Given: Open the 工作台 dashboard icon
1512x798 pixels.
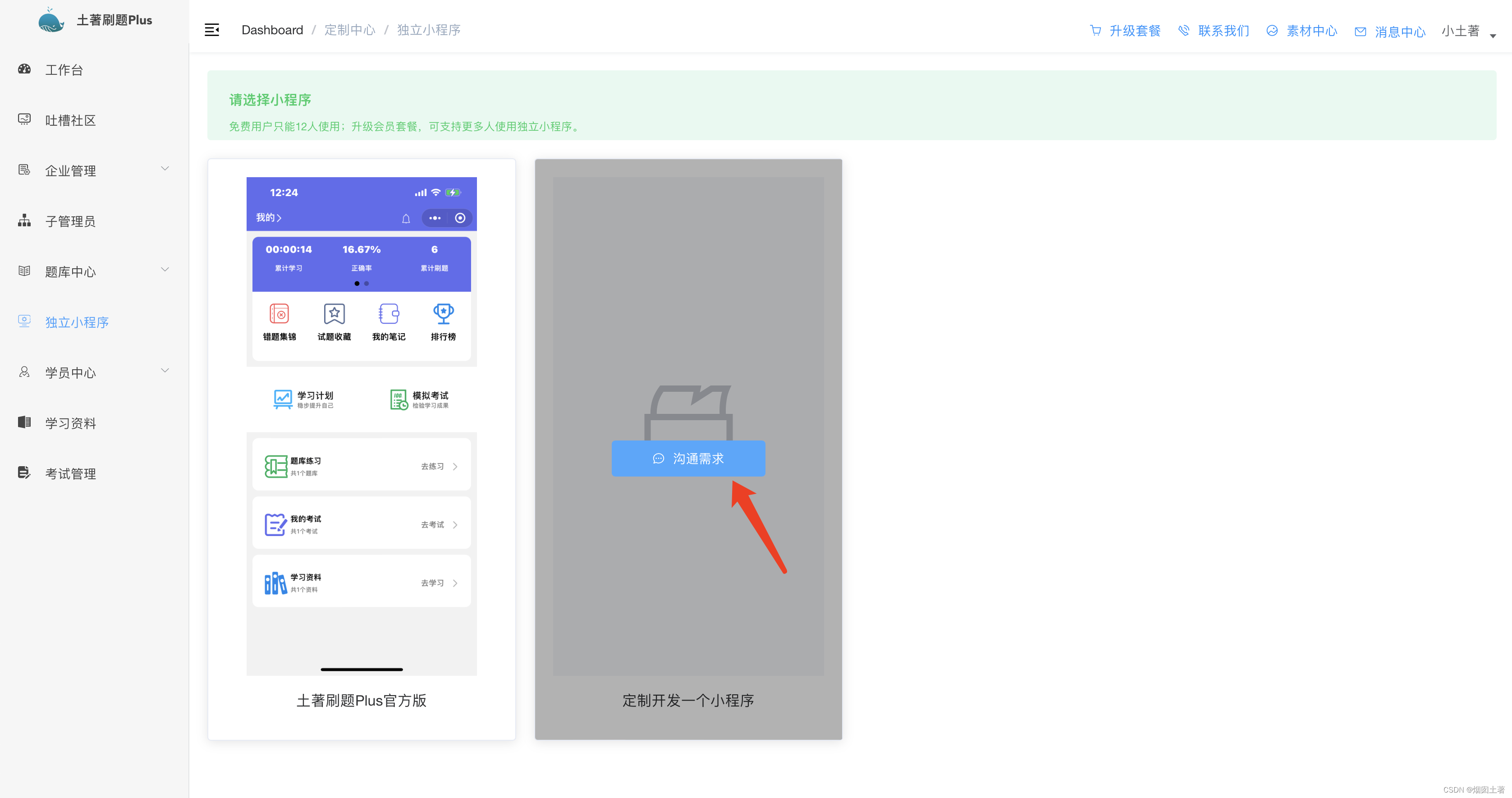Looking at the screenshot, I should coord(24,69).
